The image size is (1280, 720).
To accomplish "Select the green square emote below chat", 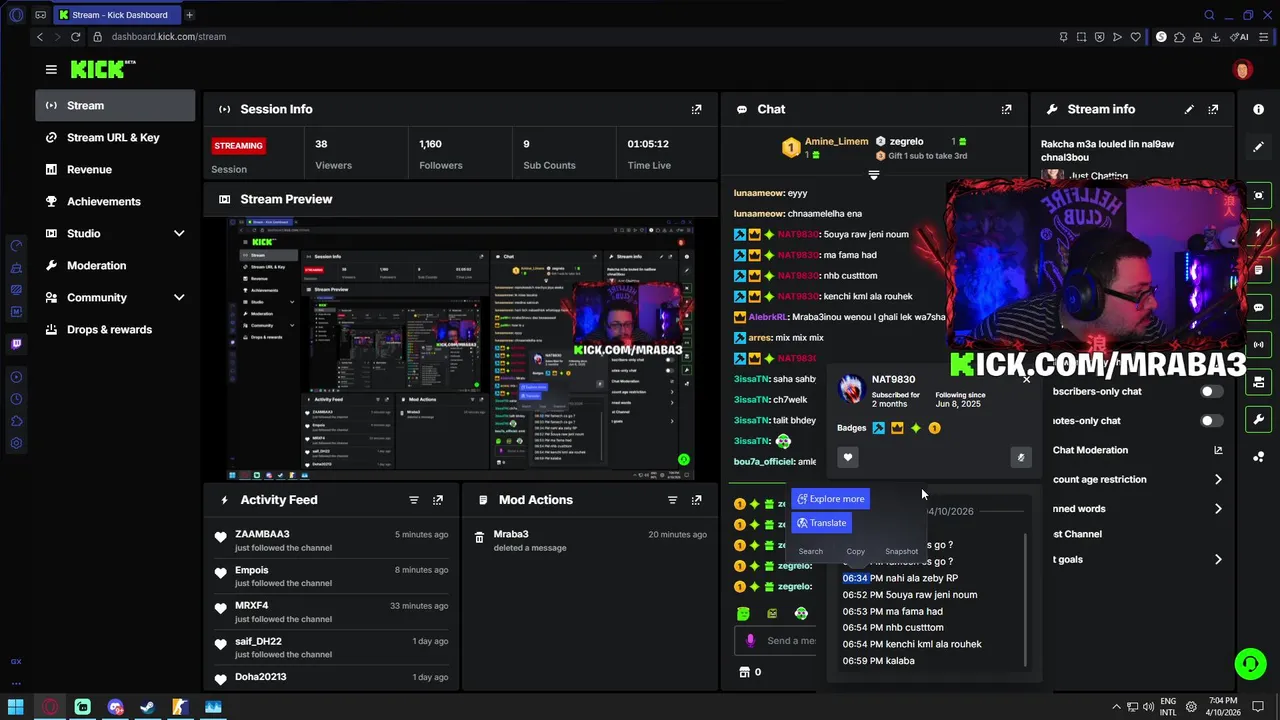I will (743, 613).
